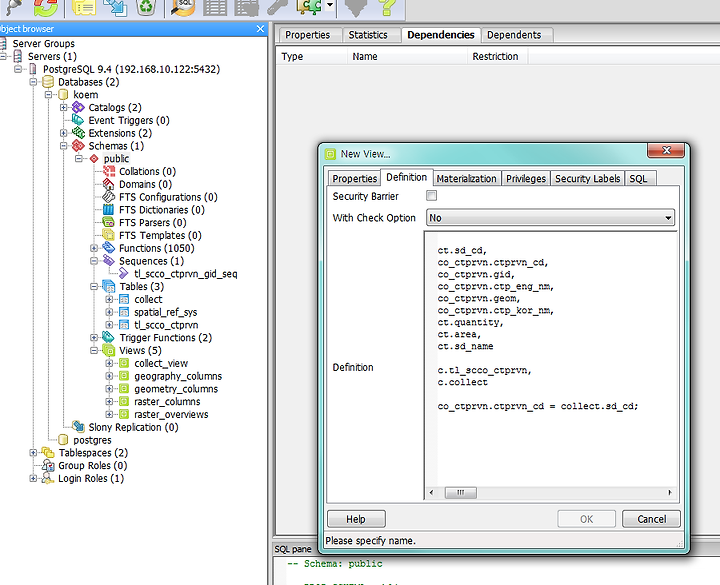720x585 pixels.
Task: Click the Maintenance wrench icon
Action: pos(277,7)
